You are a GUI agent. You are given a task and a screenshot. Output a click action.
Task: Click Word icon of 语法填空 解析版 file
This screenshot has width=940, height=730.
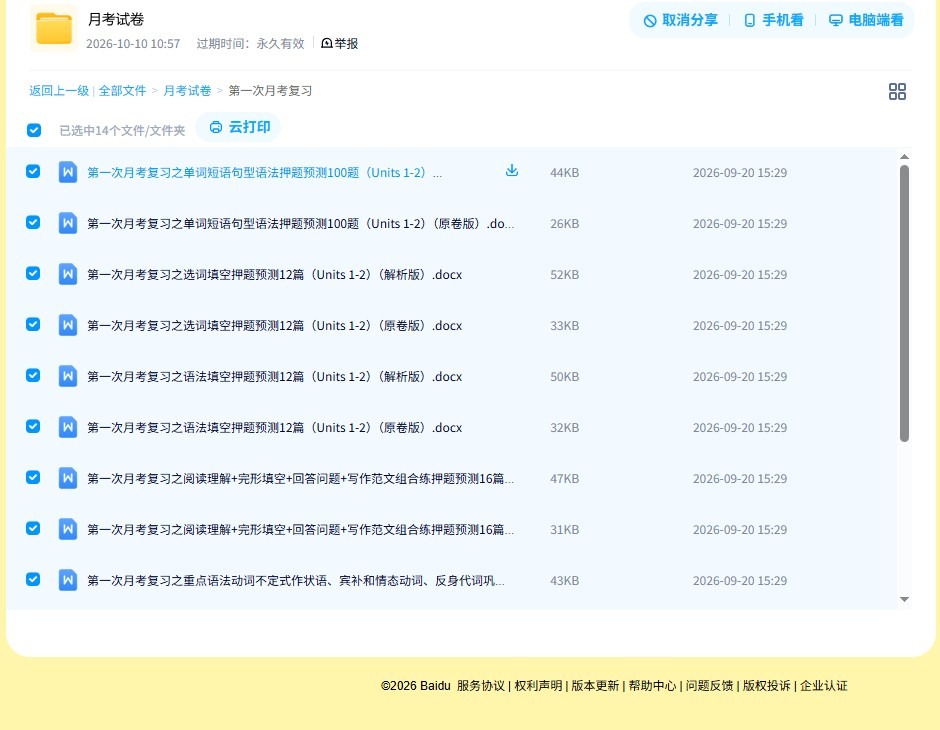[x=68, y=376]
